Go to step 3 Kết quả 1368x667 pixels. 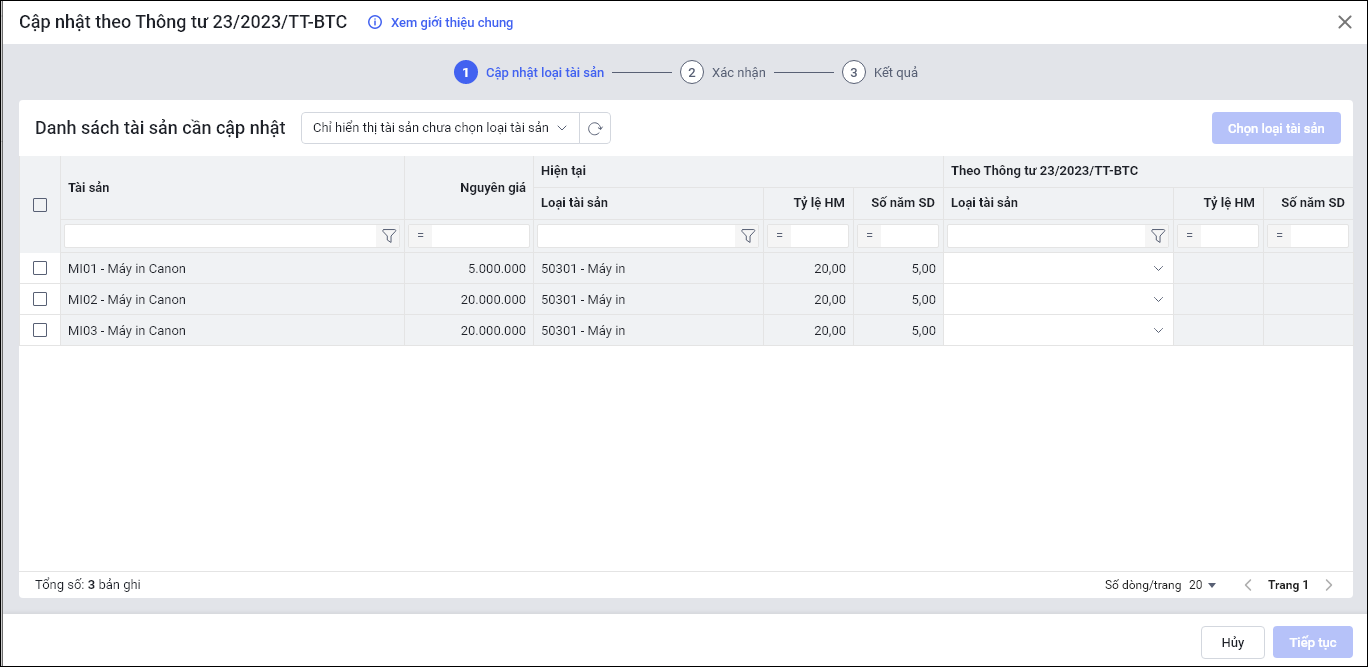coord(853,72)
